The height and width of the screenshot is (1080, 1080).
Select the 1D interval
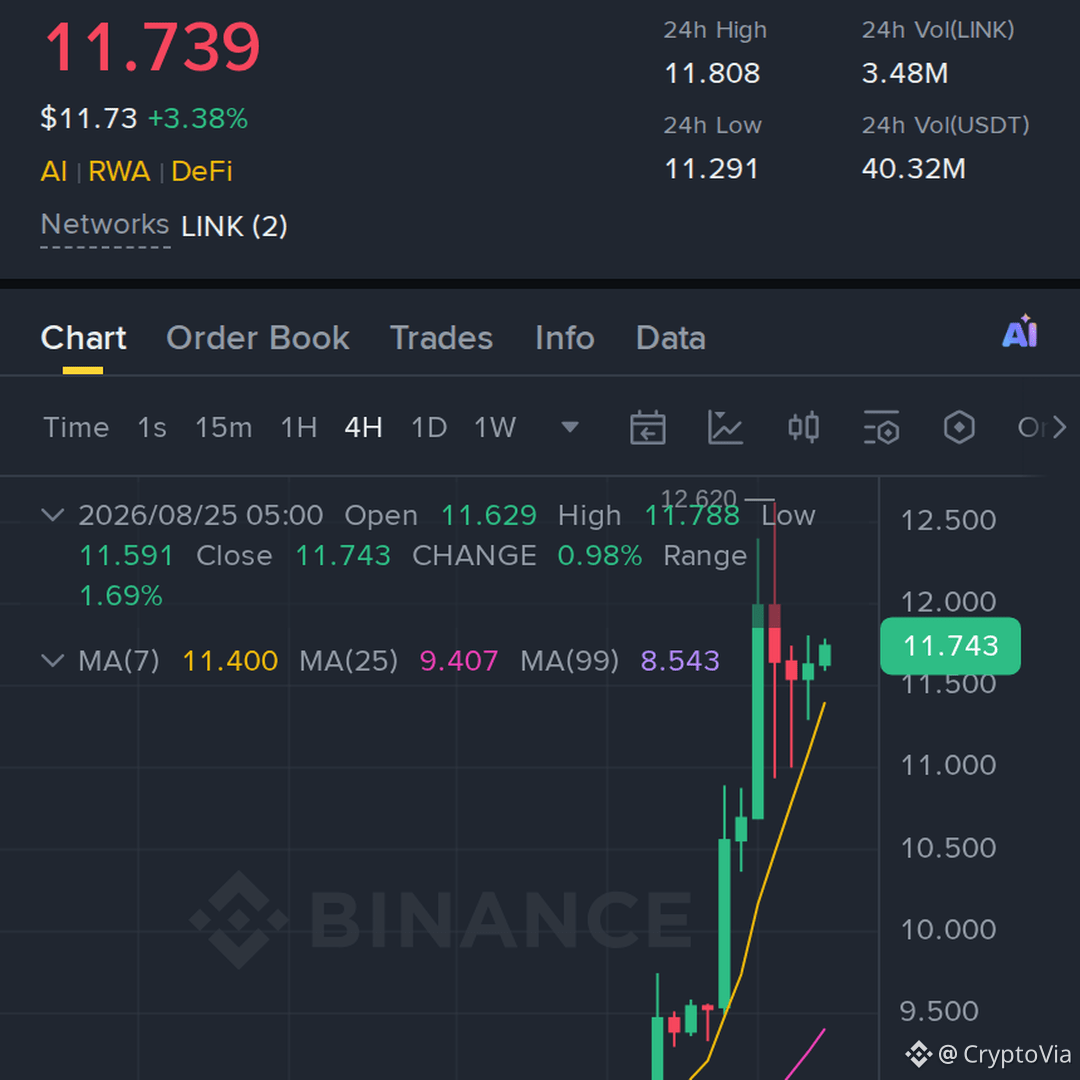pos(428,428)
